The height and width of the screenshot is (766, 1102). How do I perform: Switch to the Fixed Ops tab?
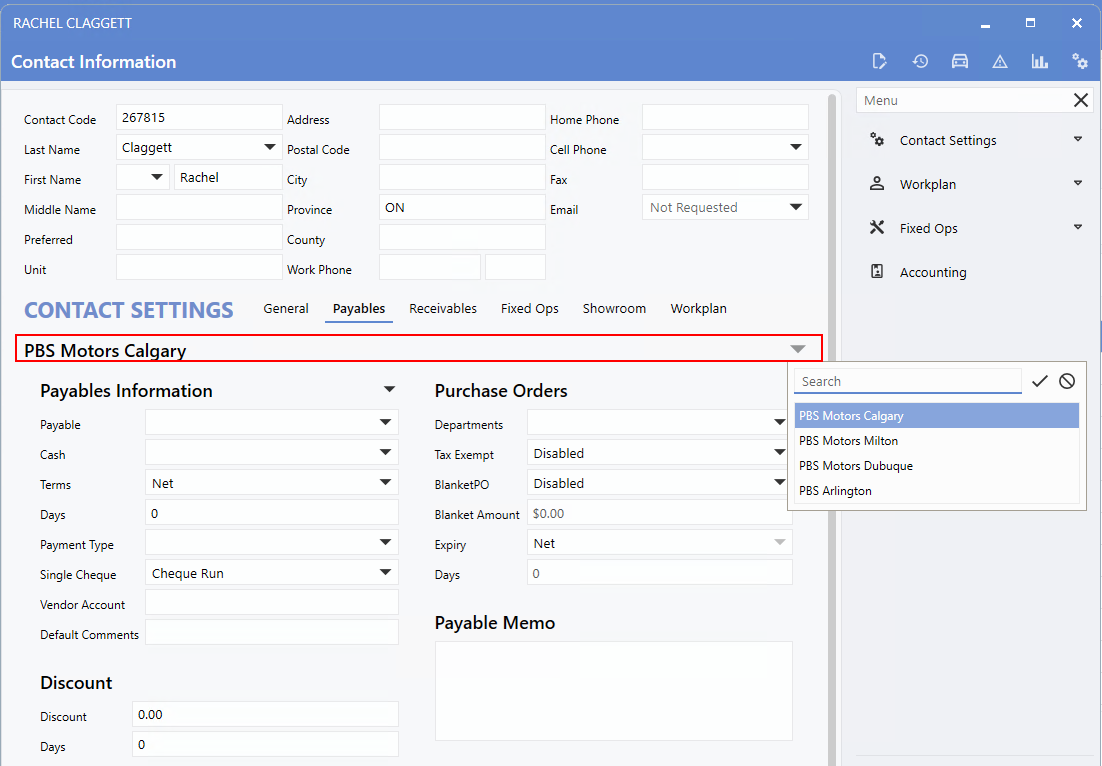click(530, 309)
